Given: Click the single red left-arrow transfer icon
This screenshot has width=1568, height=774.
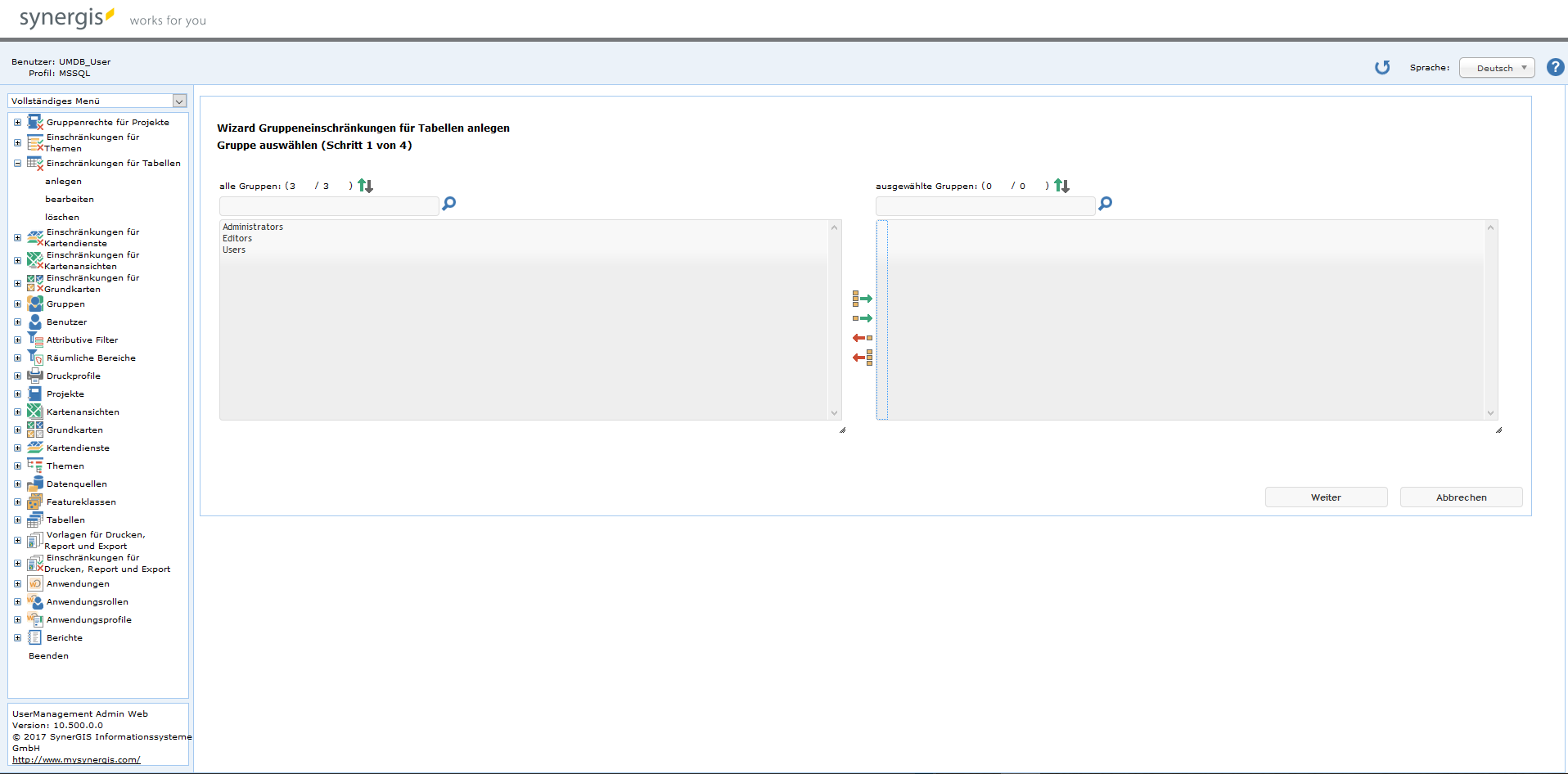Looking at the screenshot, I should pyautogui.click(x=863, y=338).
